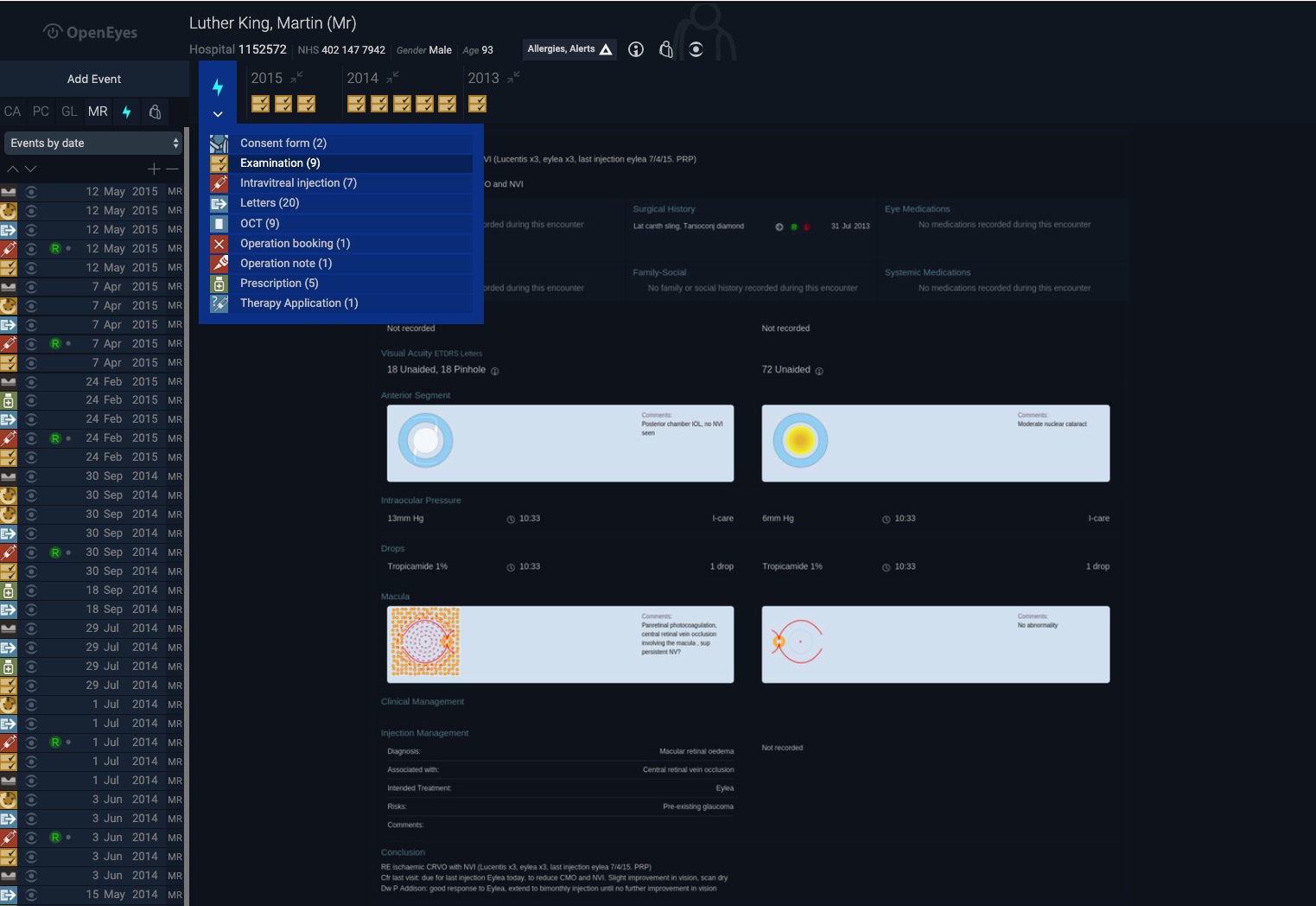Click the events sidebar vertical scrollbar
This screenshot has width=1316, height=906.
(x=187, y=519)
